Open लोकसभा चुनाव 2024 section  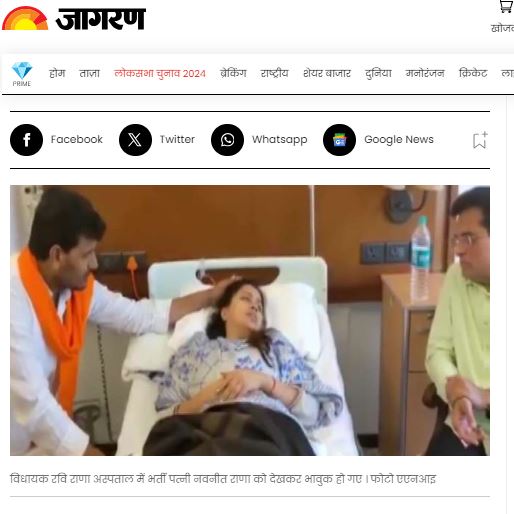point(160,73)
